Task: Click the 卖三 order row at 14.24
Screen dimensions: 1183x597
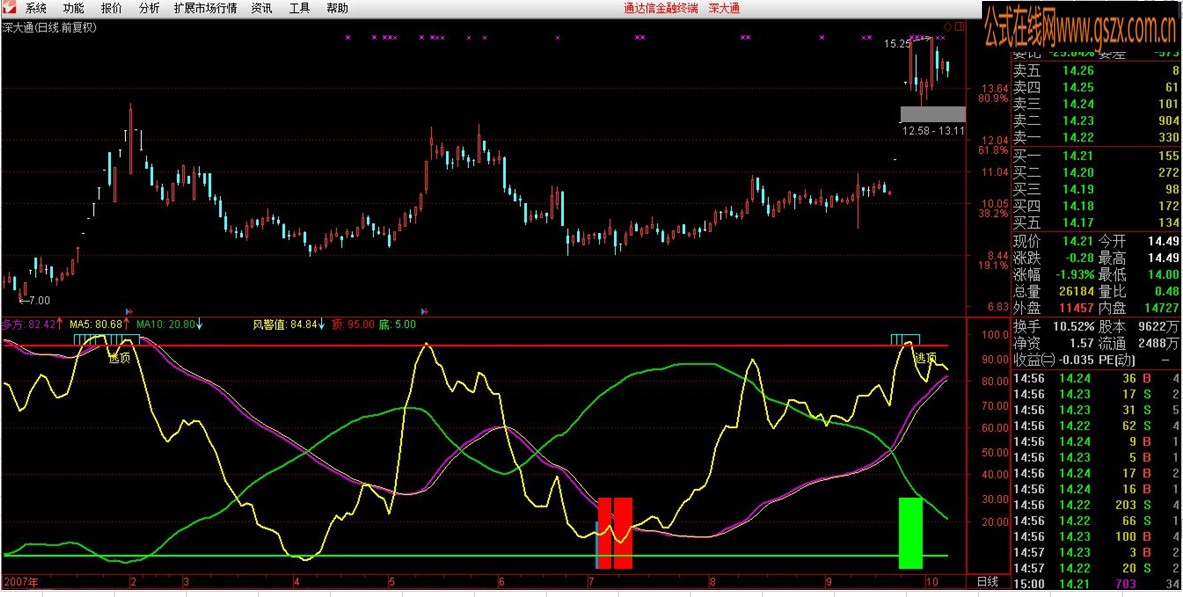Action: [x=1095, y=104]
